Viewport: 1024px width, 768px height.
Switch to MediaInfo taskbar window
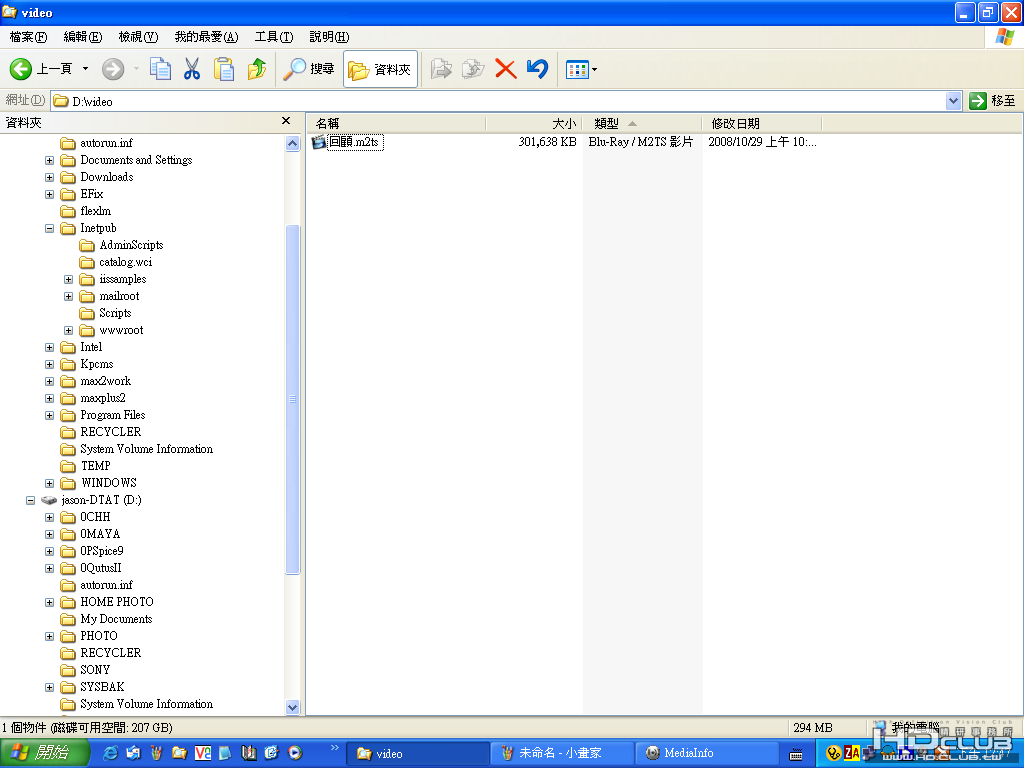pyautogui.click(x=707, y=753)
